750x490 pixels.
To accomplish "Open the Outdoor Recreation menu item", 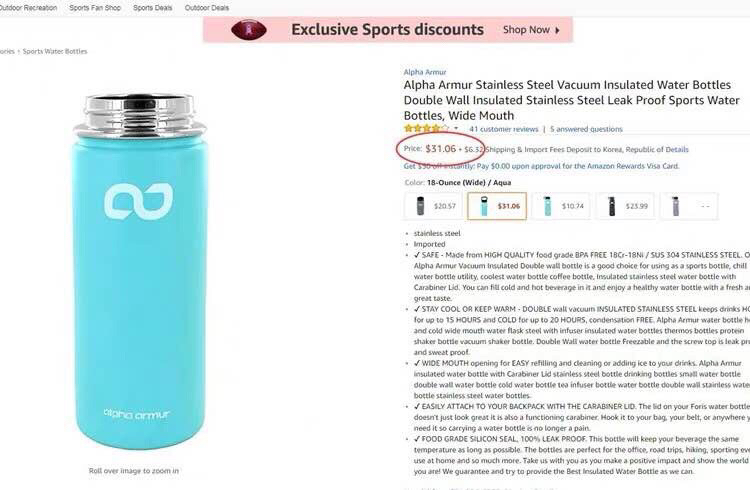I will pyautogui.click(x=28, y=8).
